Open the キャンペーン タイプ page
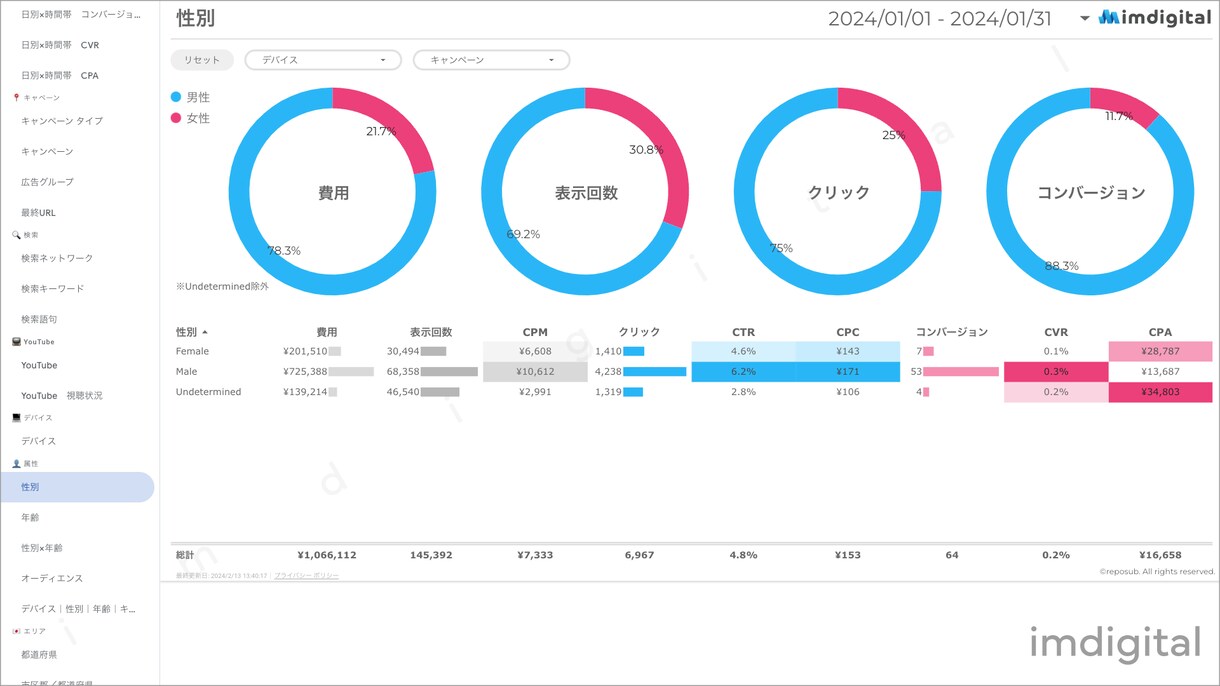This screenshot has height=686, width=1220. pos(62,121)
